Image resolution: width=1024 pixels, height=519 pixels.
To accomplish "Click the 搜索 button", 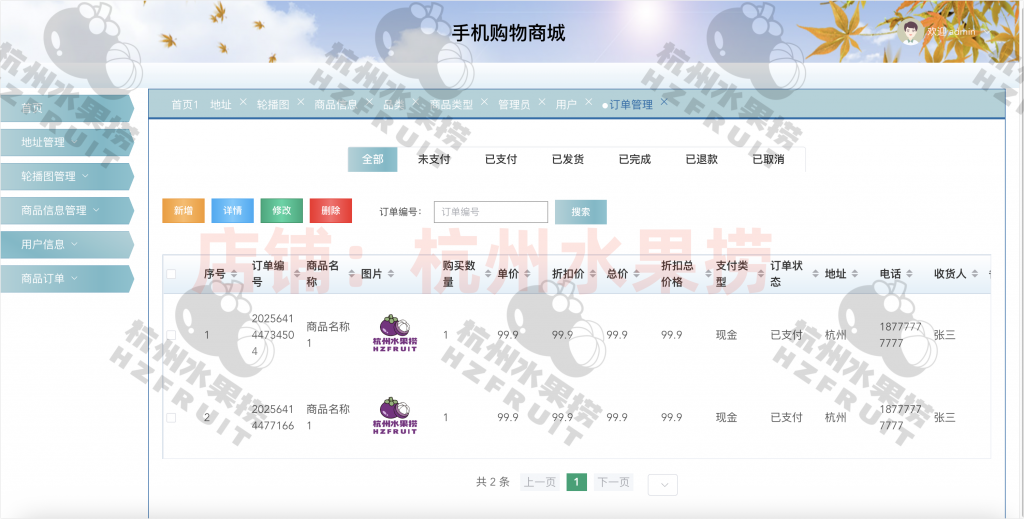I will pyautogui.click(x=581, y=212).
